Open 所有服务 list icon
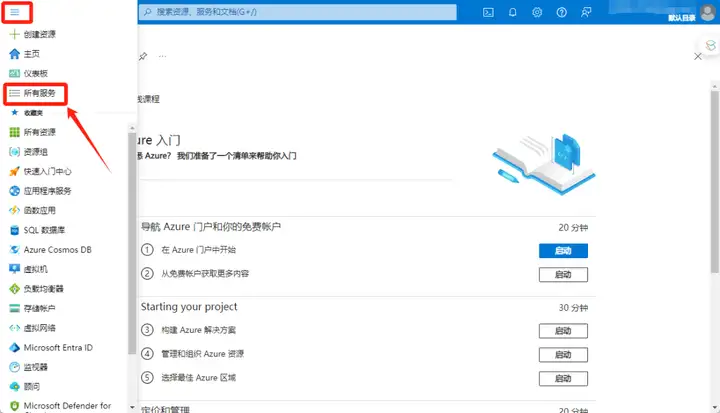The image size is (720, 413). pos(15,93)
